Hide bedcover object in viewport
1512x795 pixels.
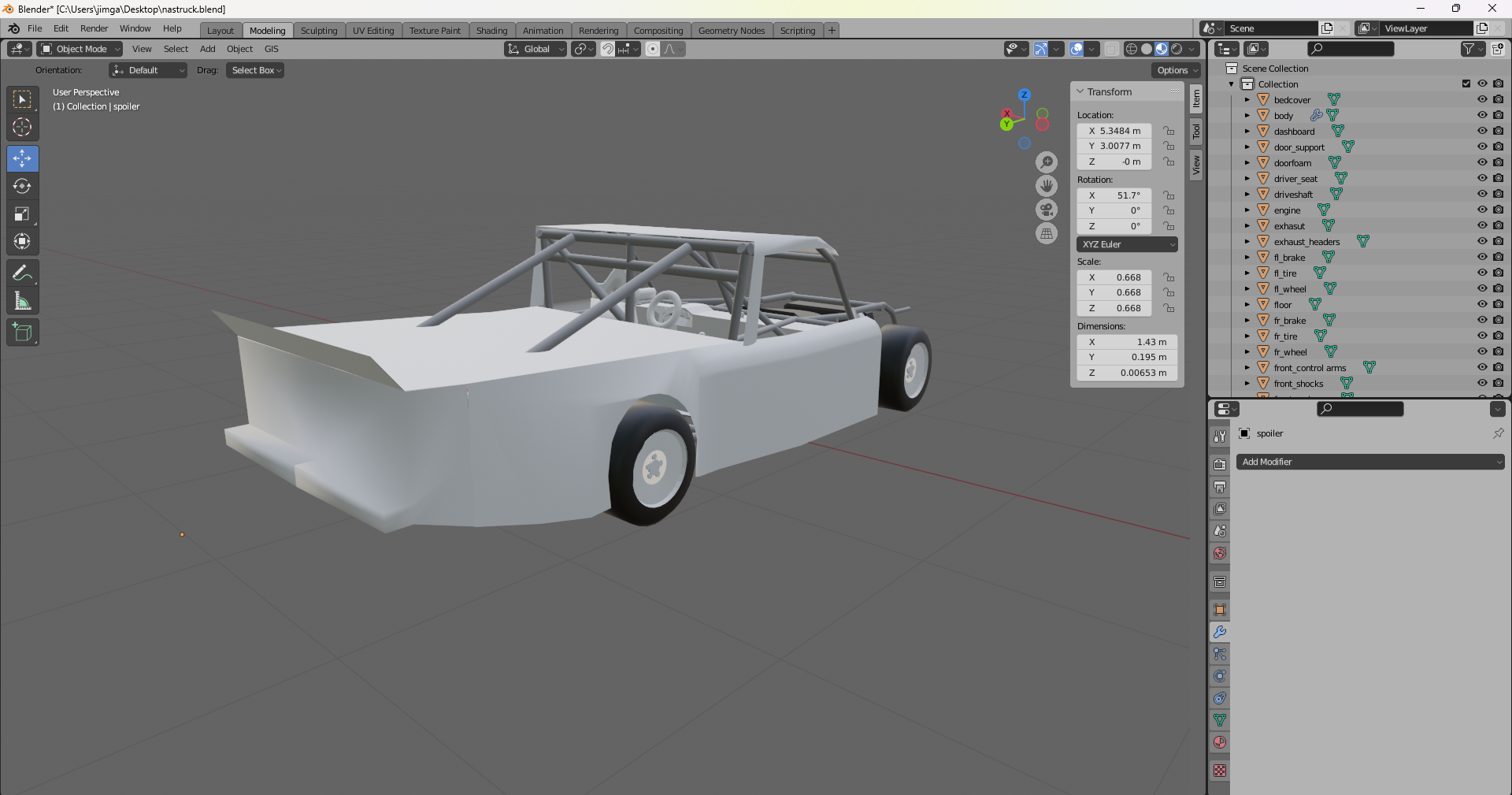[x=1482, y=99]
